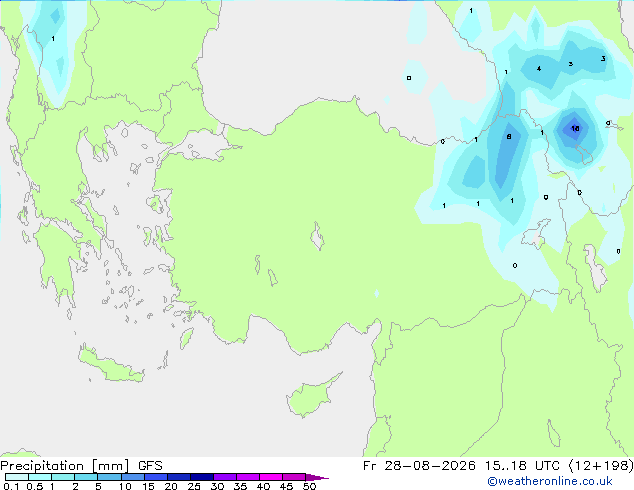Screen dimensions: 634x490
Task: Click the "4" precipitation value on the map
Action: (x=539, y=69)
